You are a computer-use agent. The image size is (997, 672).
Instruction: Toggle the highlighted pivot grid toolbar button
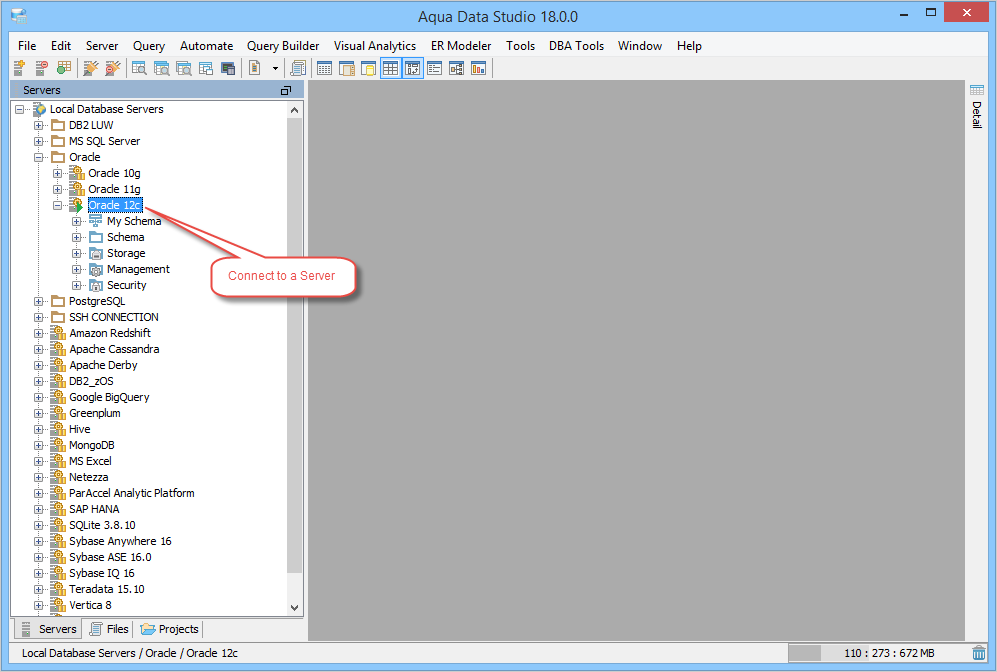(x=413, y=68)
